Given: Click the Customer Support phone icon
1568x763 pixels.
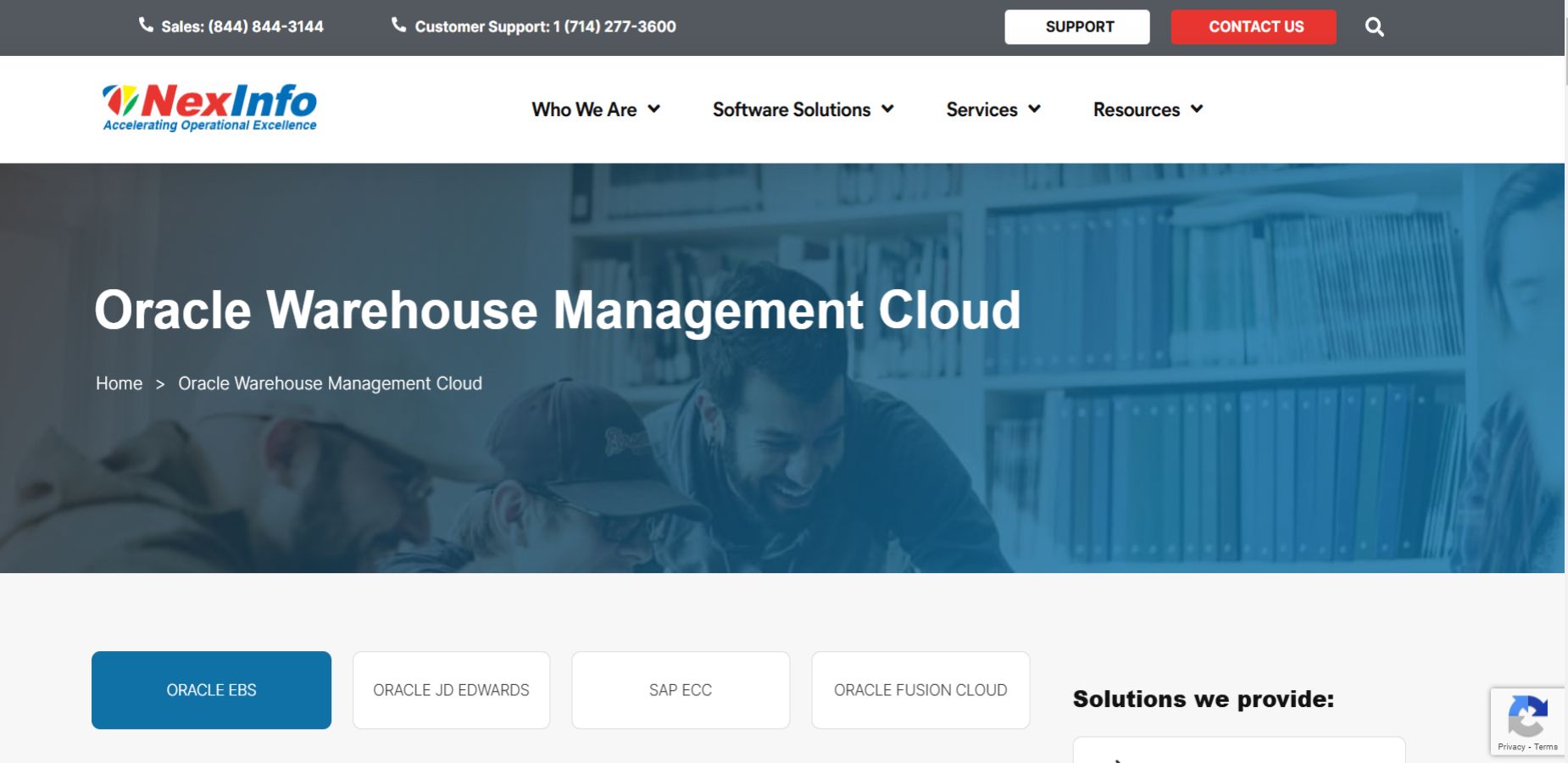Looking at the screenshot, I should pos(398,25).
